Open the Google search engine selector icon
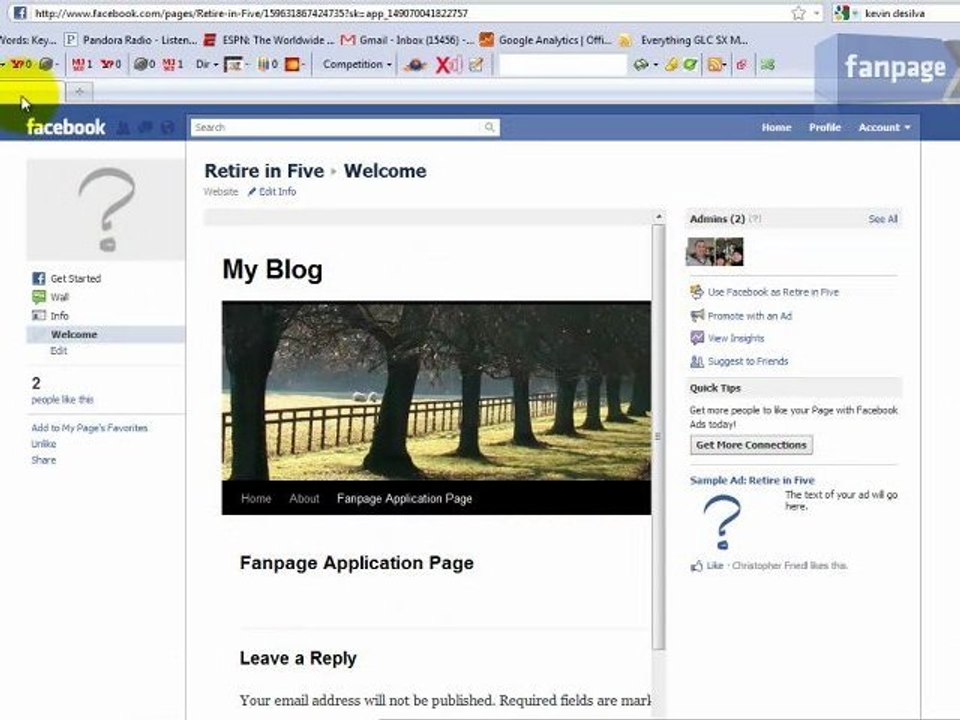The image size is (960, 720). (x=843, y=13)
